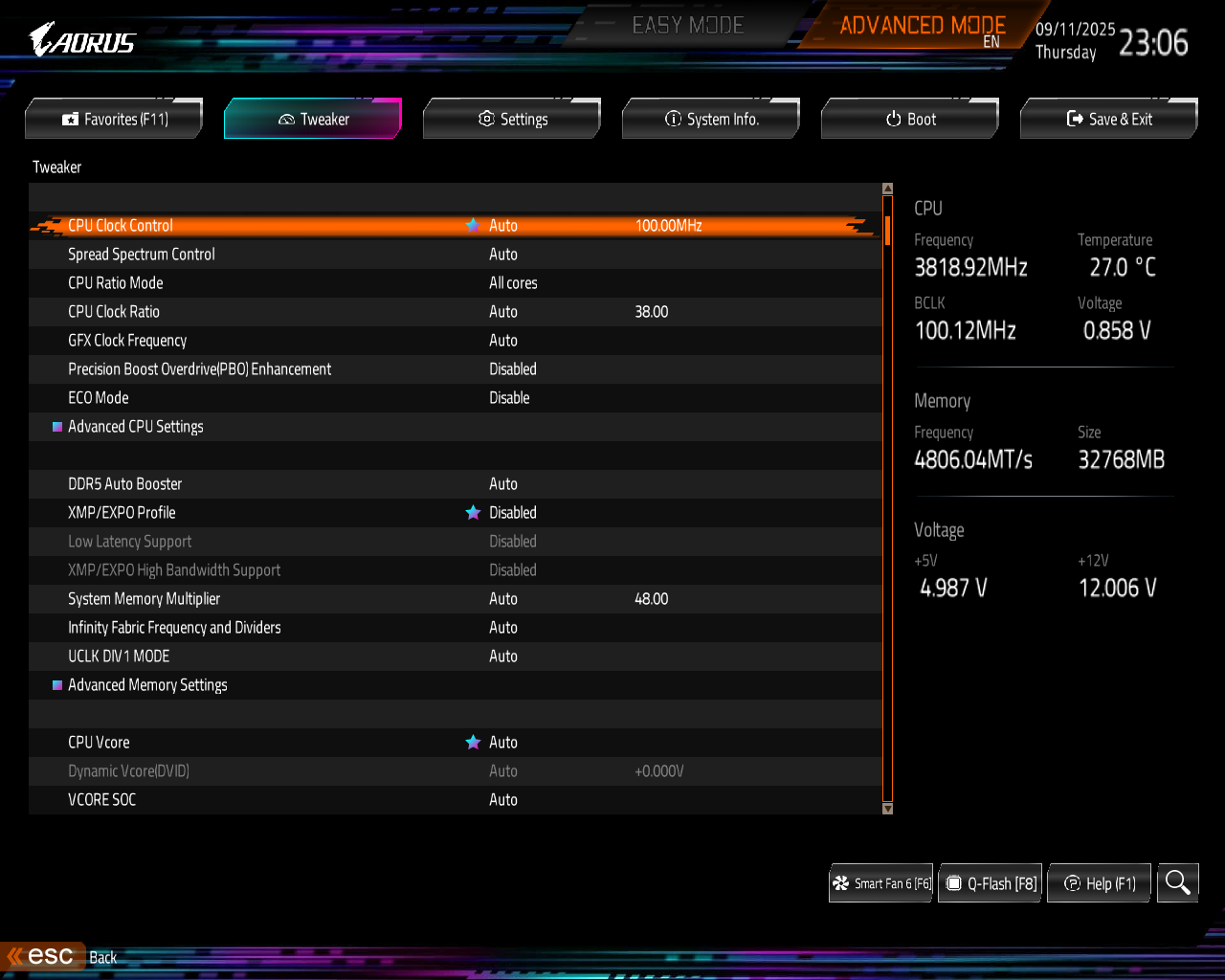Click the AORUS logo
This screenshot has height=980, width=1225.
82,40
